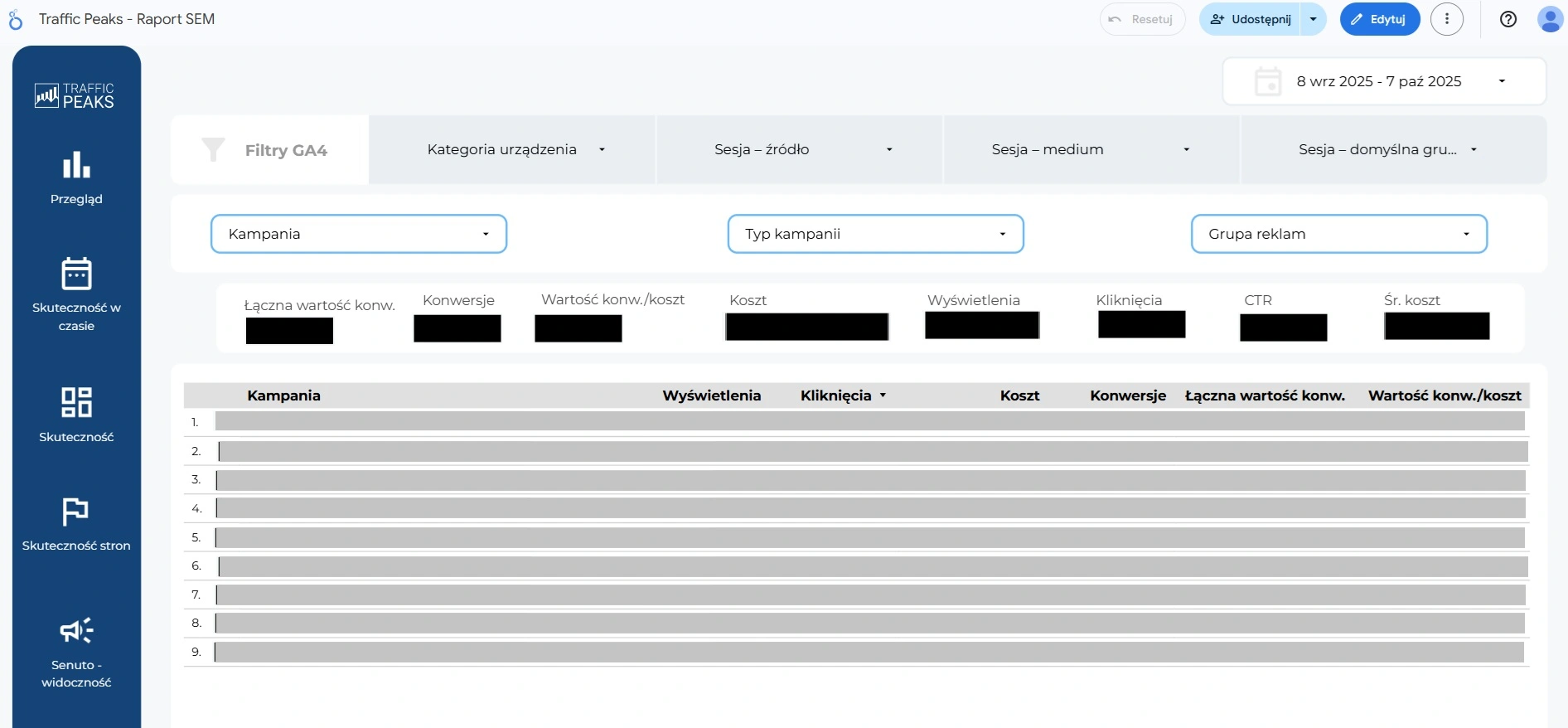Expand the Sesja – źródło filter

click(x=800, y=149)
